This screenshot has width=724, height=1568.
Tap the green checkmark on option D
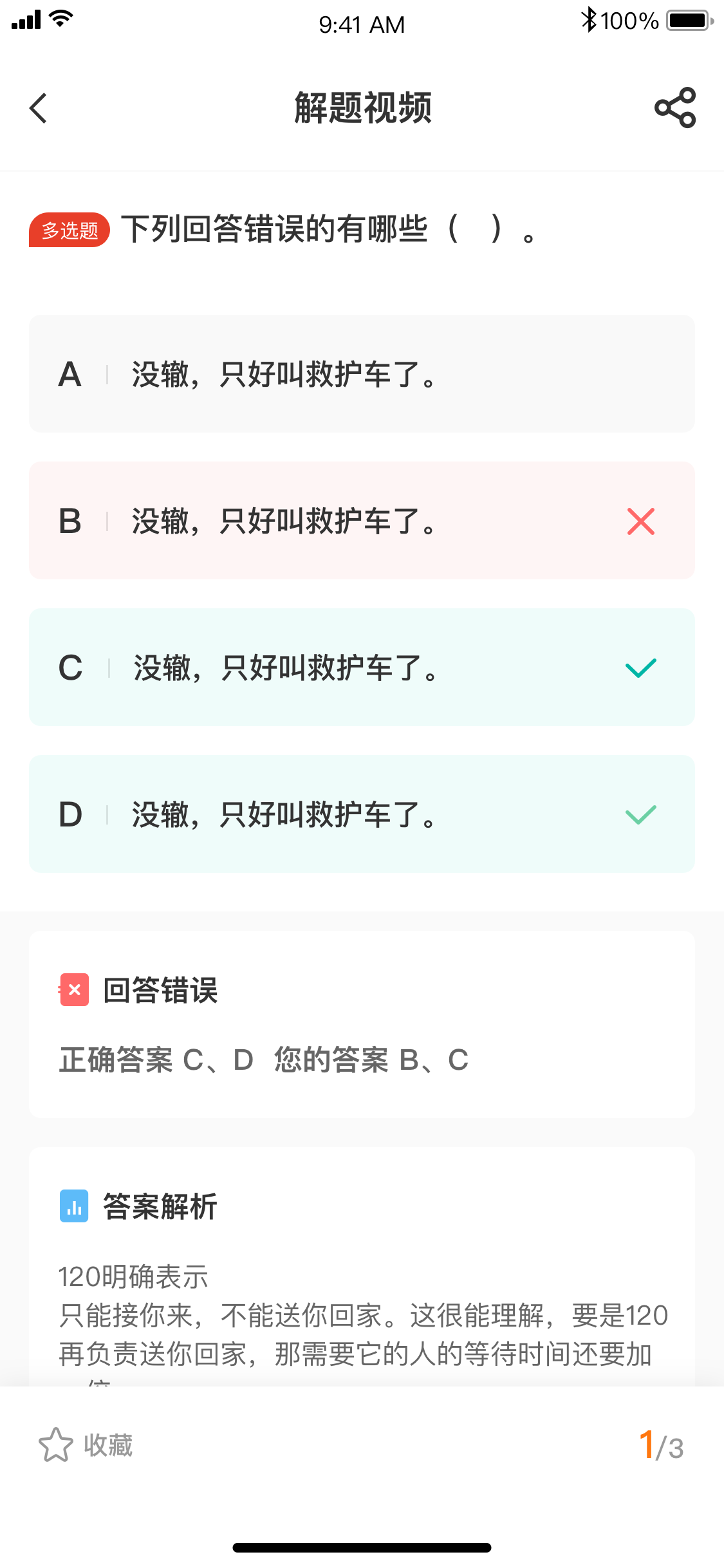point(640,815)
